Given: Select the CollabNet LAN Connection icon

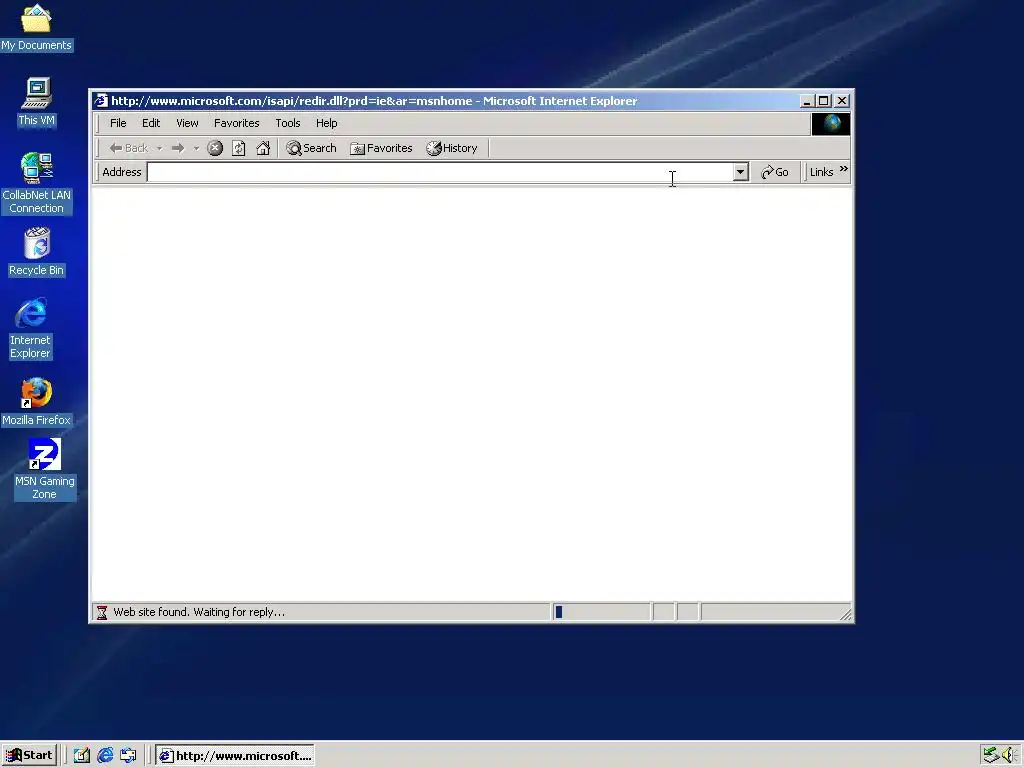Looking at the screenshot, I should [37, 183].
